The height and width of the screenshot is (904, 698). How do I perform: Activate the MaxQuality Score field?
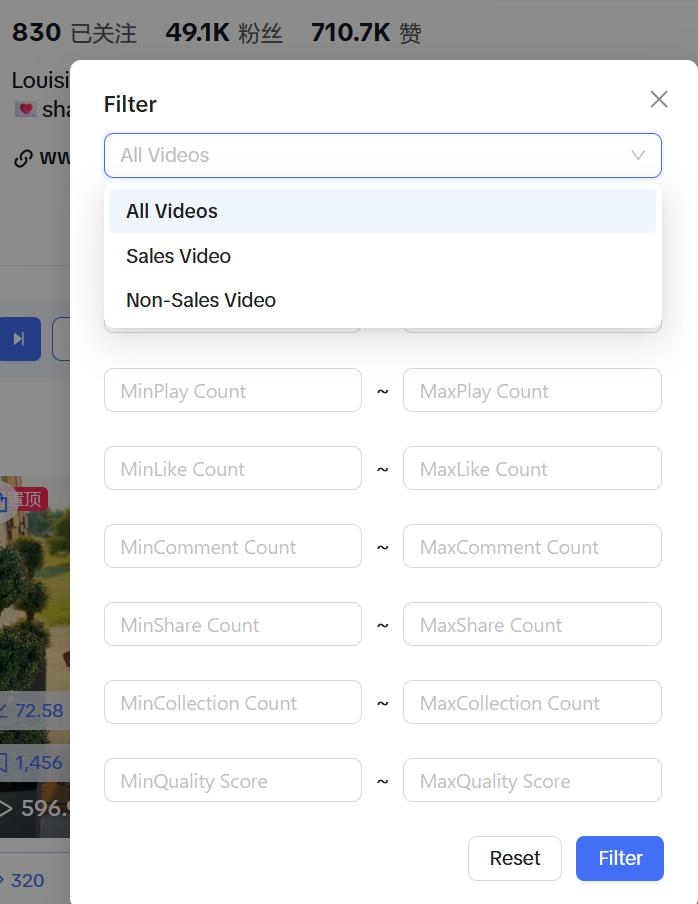click(532, 780)
